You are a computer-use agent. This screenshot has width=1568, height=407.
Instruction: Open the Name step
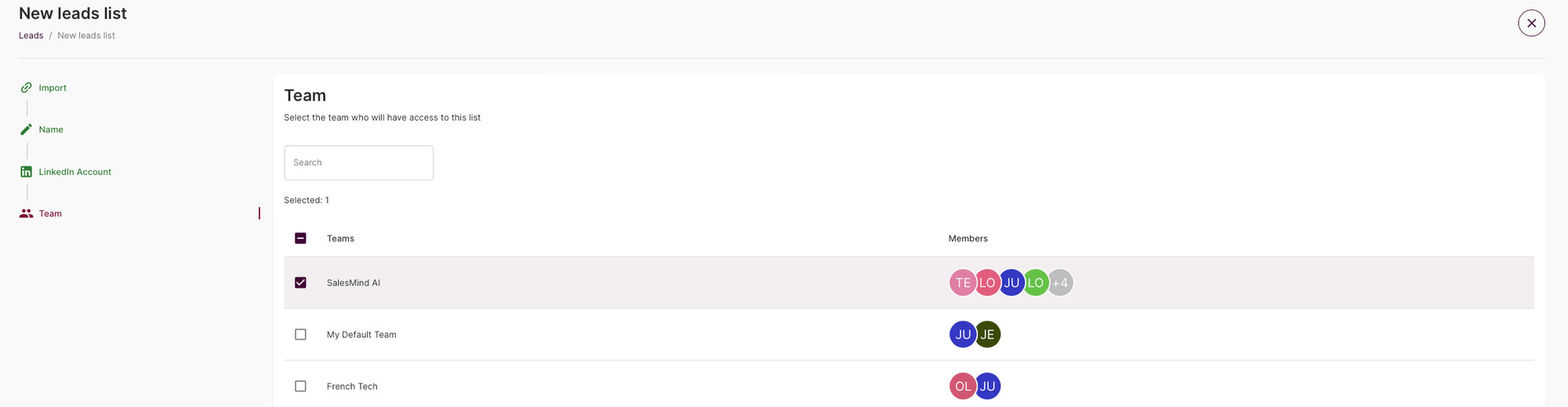pos(51,129)
